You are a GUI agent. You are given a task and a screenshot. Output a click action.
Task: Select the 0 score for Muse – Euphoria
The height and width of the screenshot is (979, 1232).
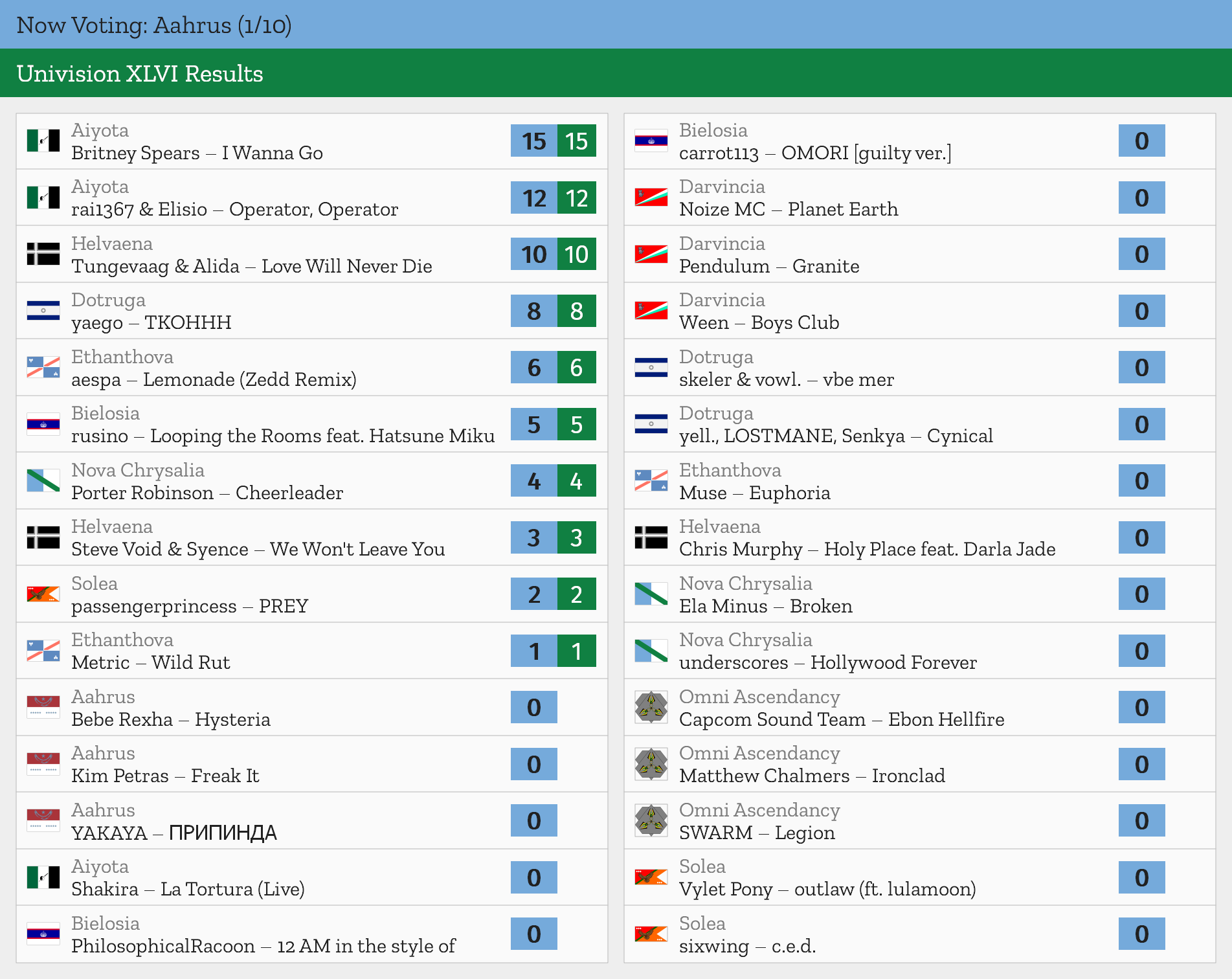[1142, 480]
